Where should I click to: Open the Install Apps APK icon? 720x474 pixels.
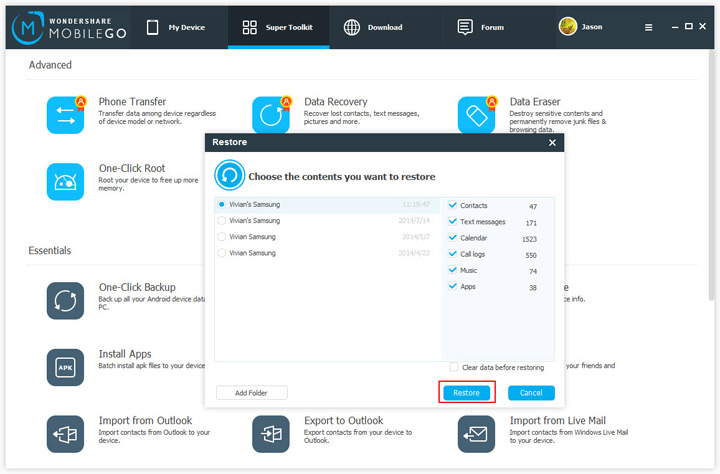(x=66, y=367)
